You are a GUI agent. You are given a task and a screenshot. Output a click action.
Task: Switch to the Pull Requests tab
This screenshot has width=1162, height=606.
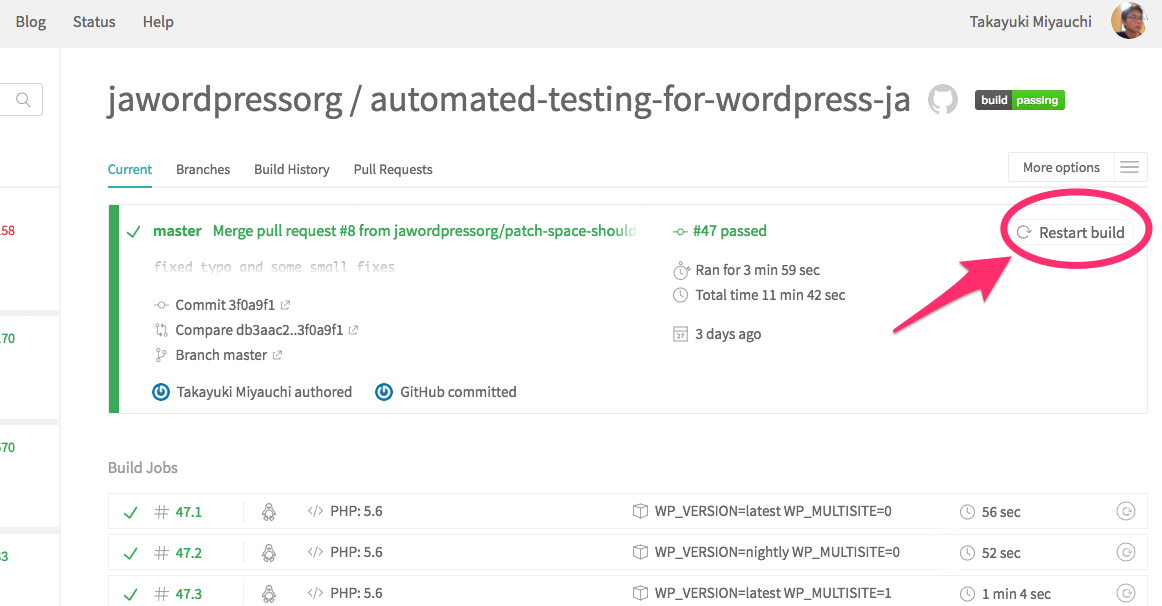coord(393,169)
